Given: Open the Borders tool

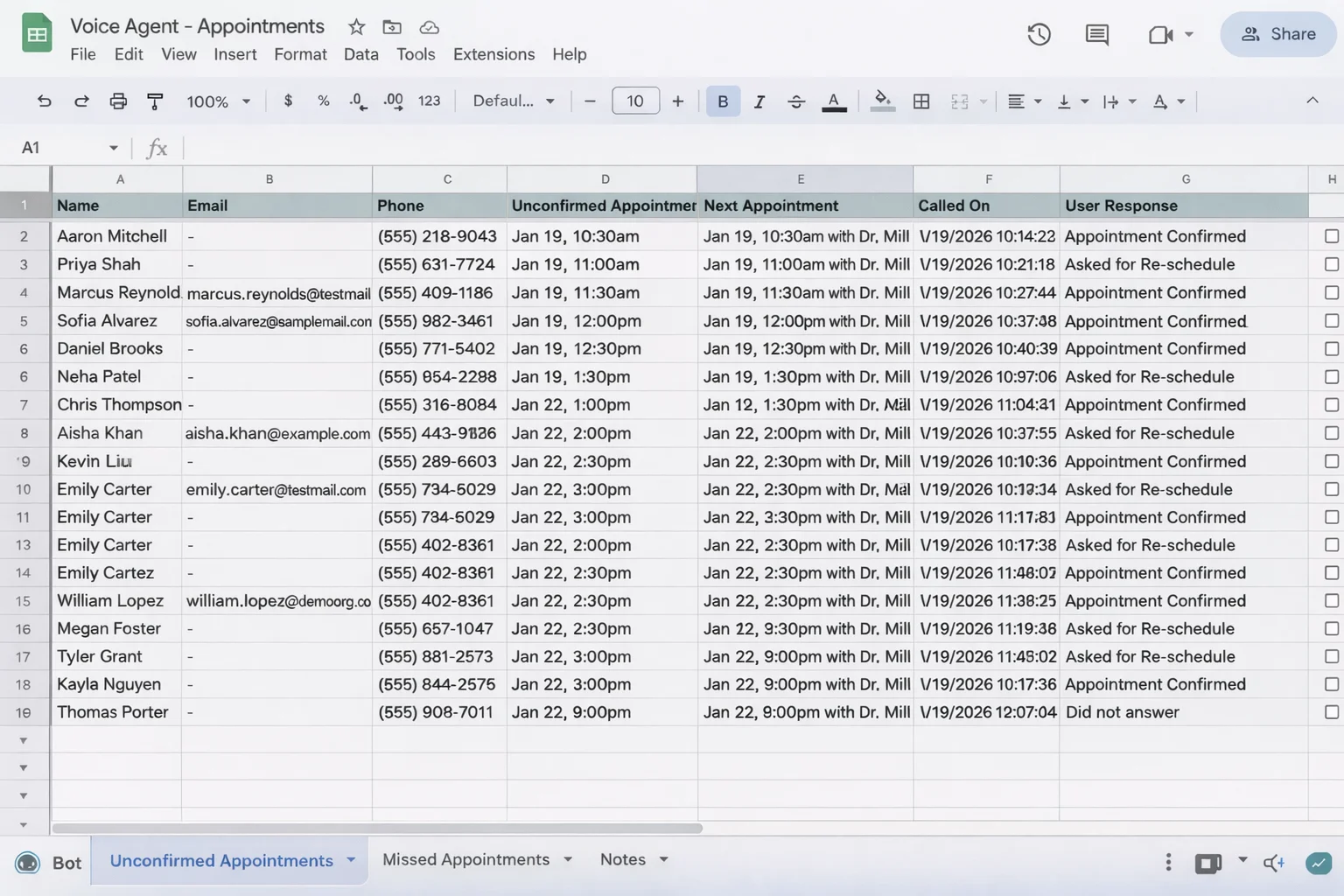Looking at the screenshot, I should click(x=921, y=101).
